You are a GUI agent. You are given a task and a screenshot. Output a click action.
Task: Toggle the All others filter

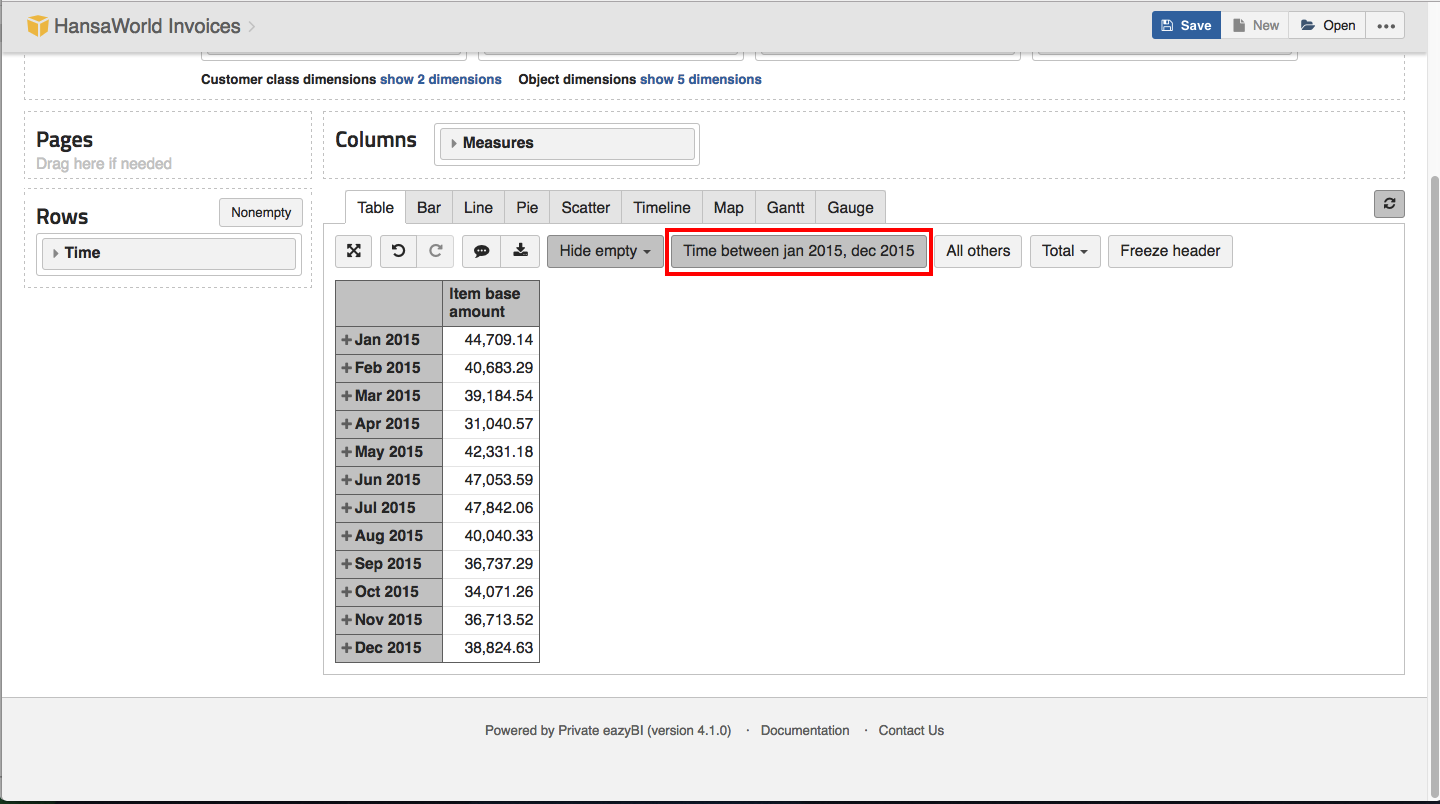tap(978, 251)
